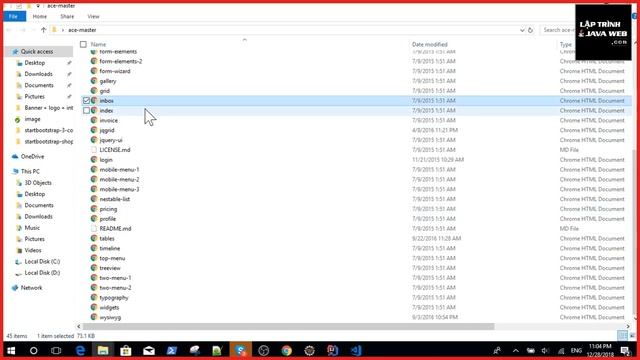
Task: Sort by the Type column header
Action: pos(566,44)
